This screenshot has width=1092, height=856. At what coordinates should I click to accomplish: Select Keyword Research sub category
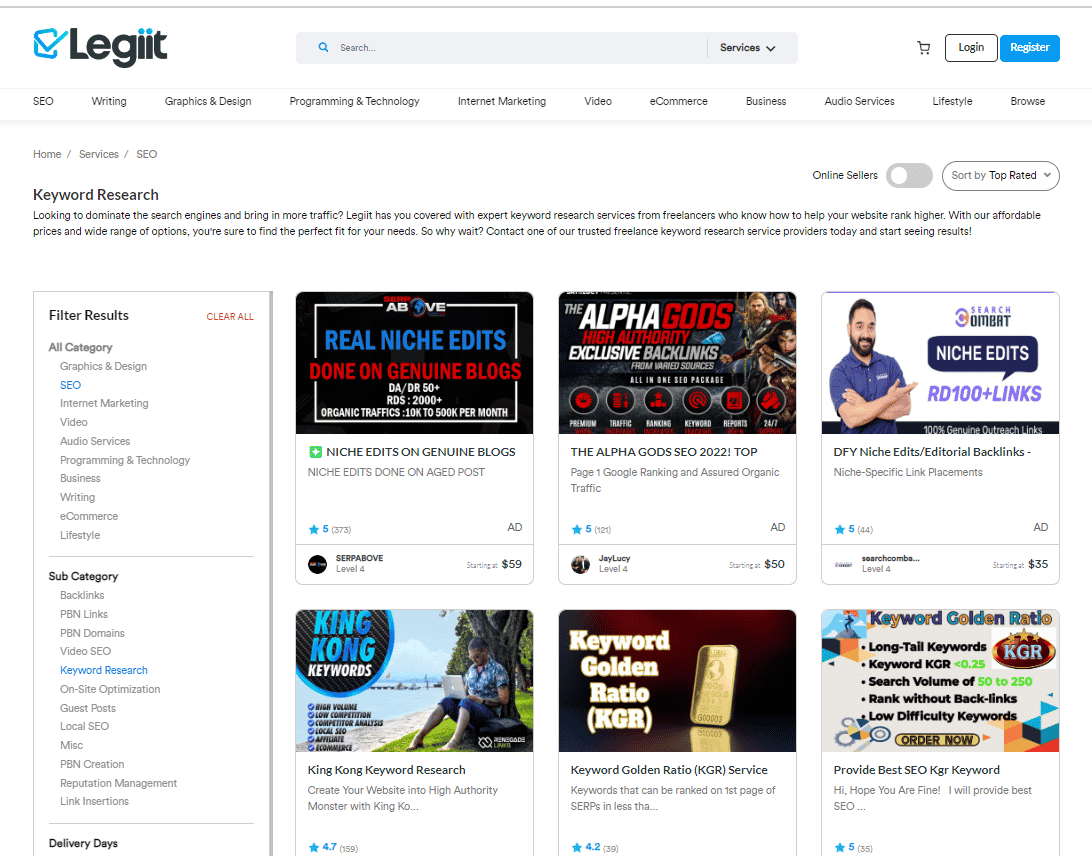104,670
